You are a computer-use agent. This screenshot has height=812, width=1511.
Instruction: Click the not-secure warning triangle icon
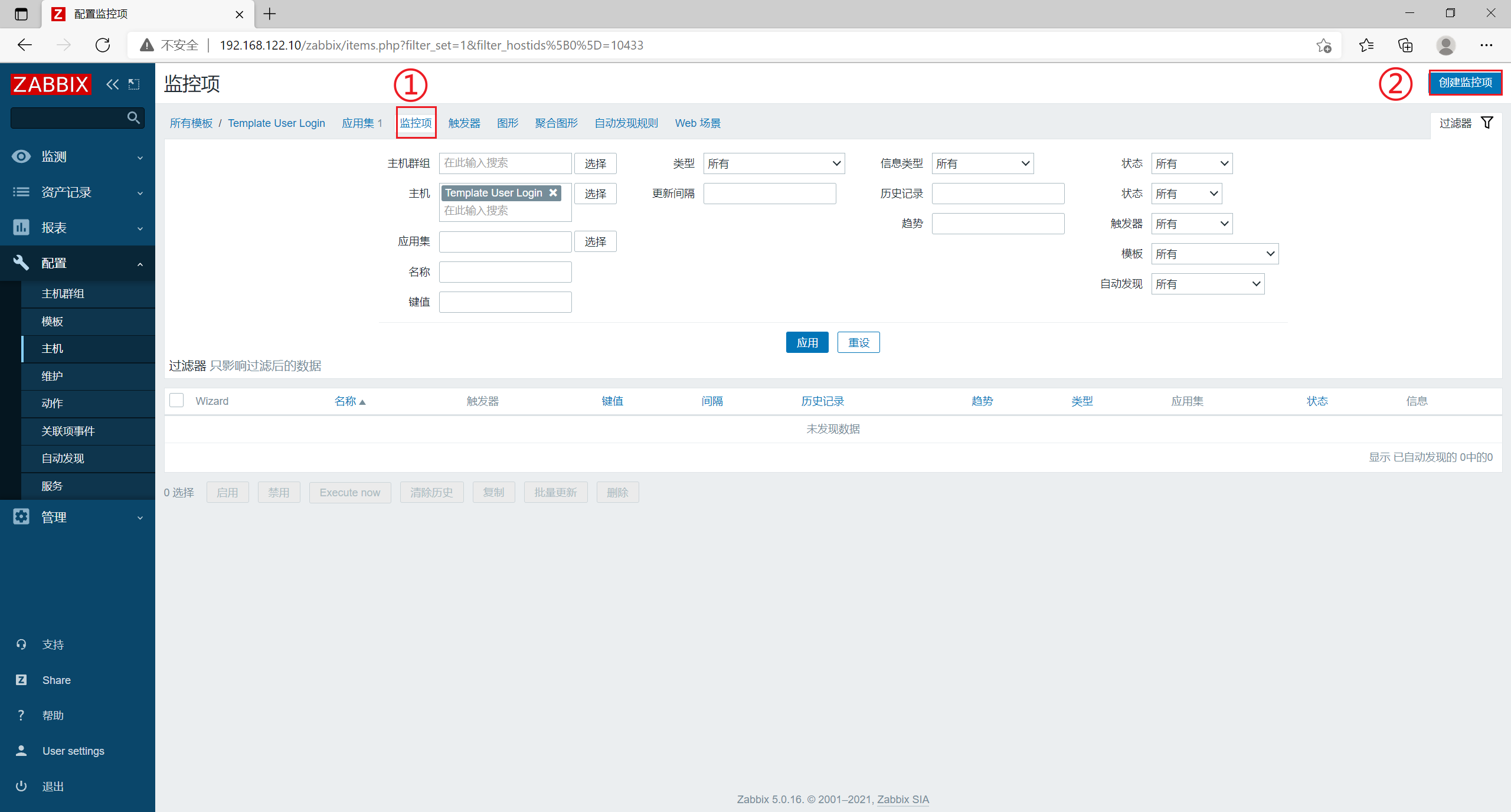147,45
